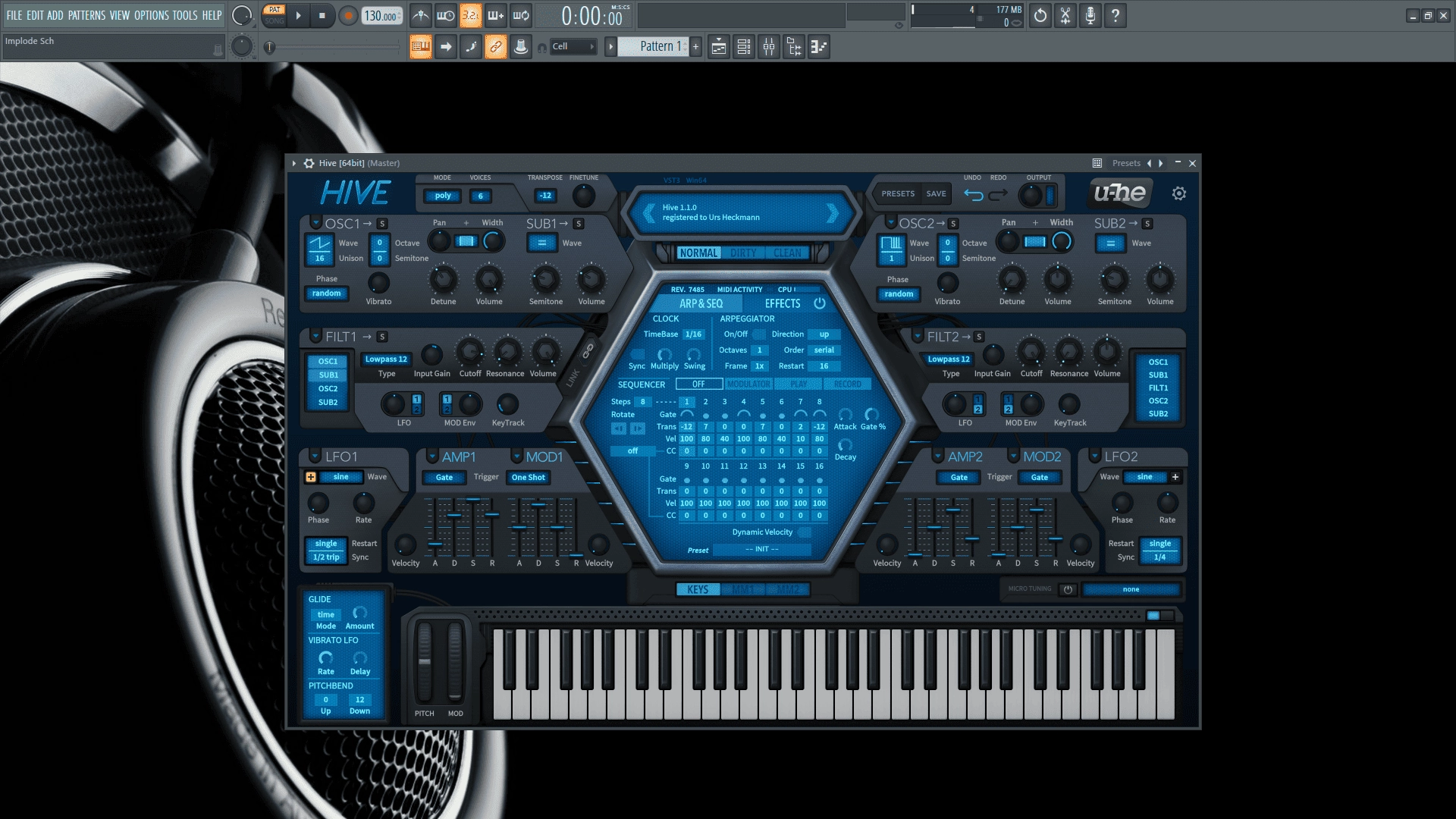Viewport: 1456px width, 819px height.
Task: Toggle the Dynamic Velocity switch
Action: (x=804, y=532)
